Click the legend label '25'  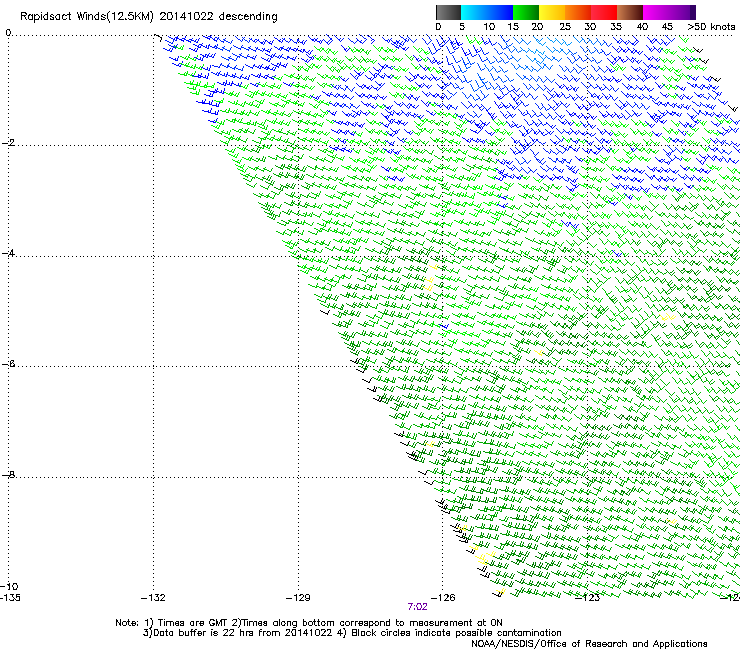[x=565, y=27]
